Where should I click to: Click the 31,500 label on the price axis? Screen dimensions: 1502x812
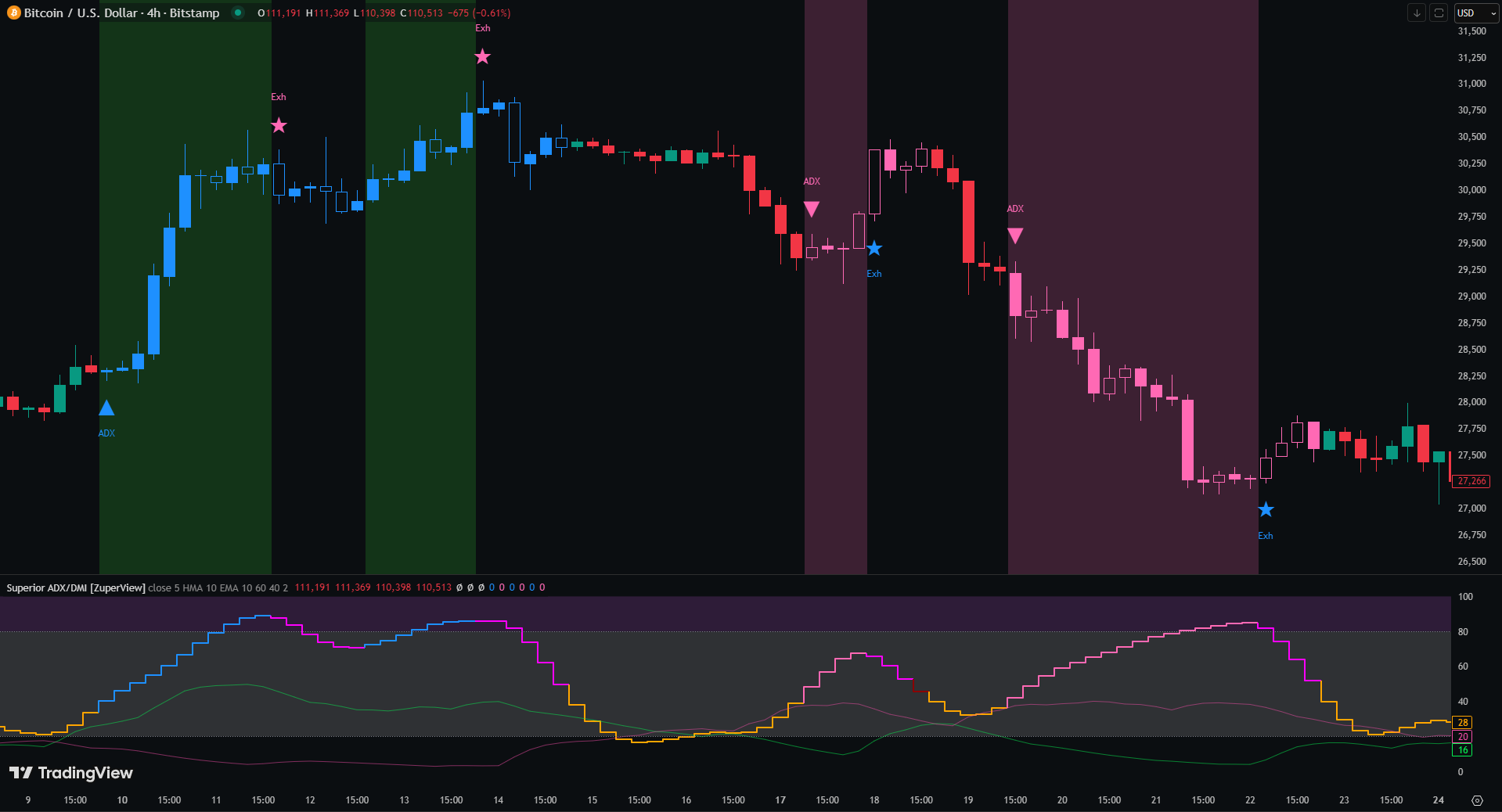click(x=1471, y=31)
